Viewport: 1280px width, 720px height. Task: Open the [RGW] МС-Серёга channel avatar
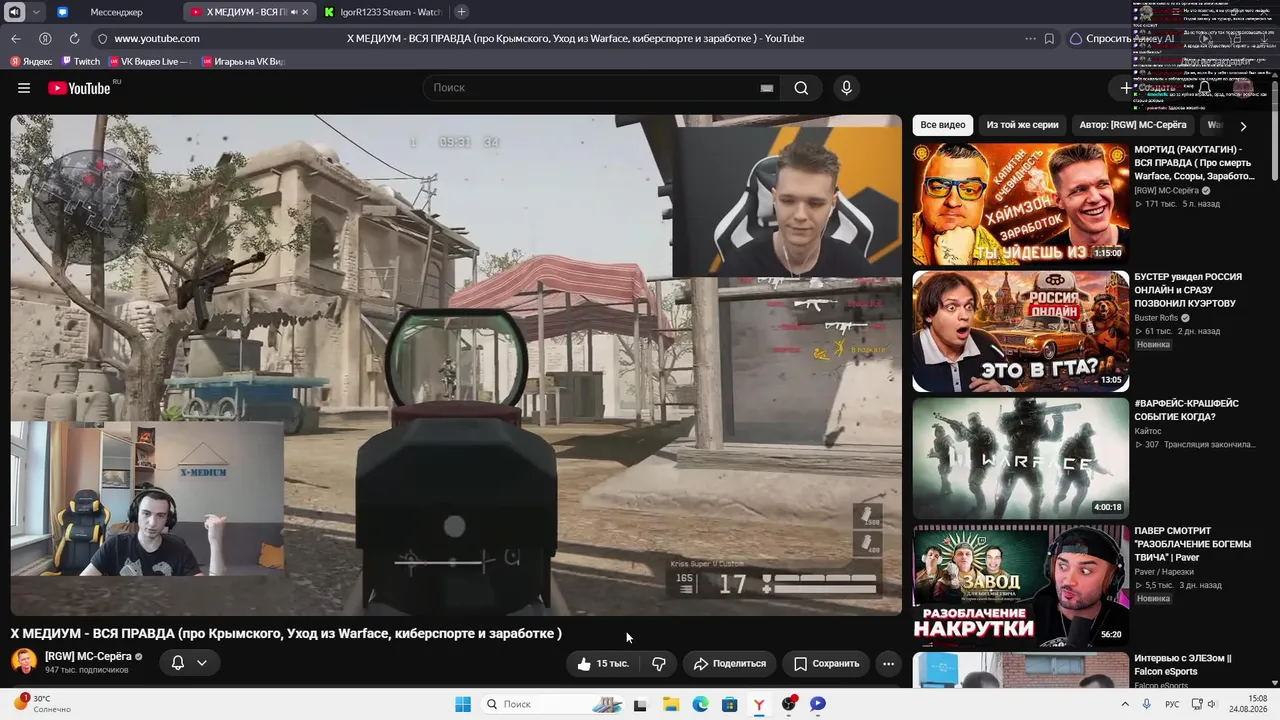point(24,662)
